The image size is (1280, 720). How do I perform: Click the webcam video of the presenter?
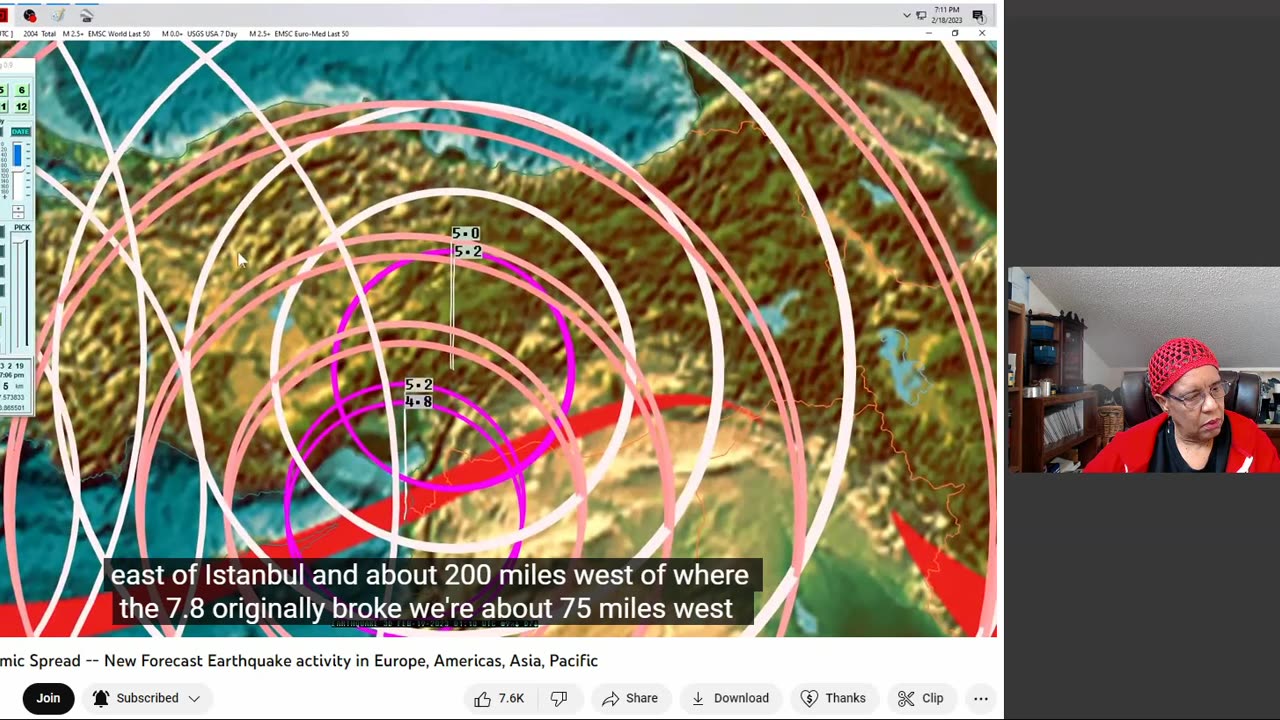(1144, 369)
